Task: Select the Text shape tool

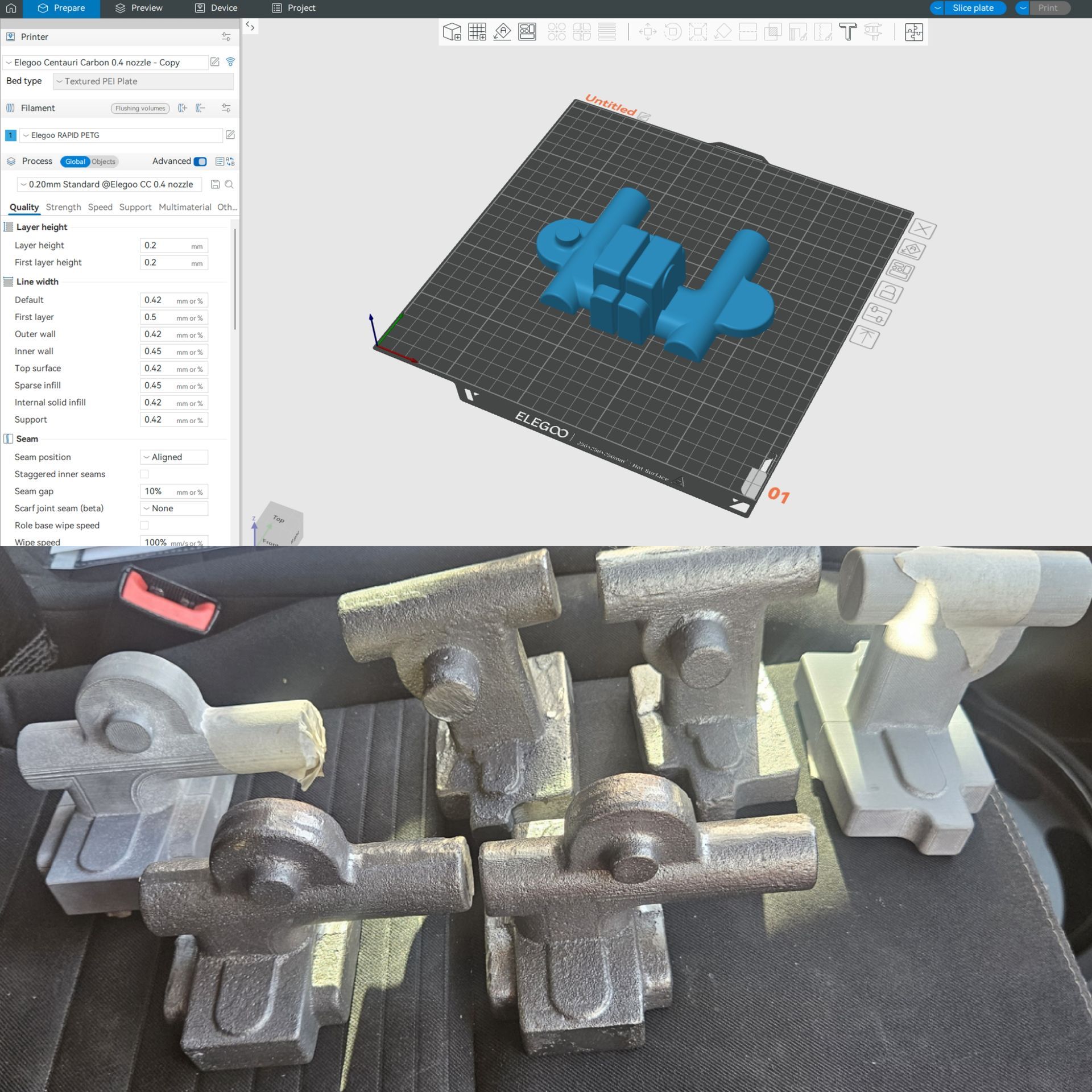Action: coord(847,32)
